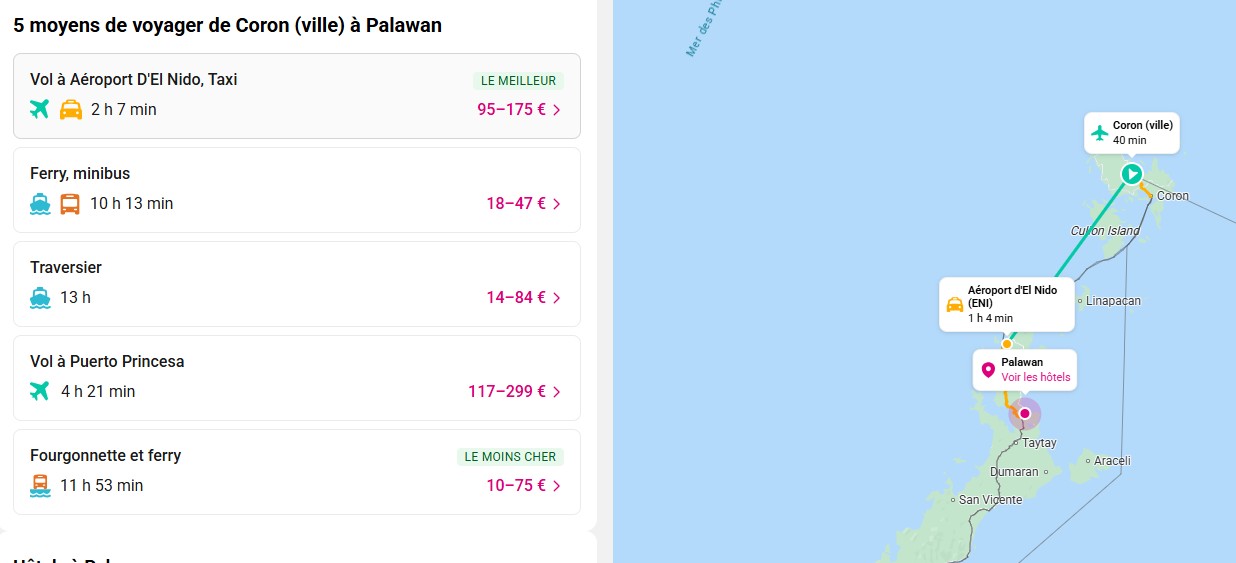Click the plane icon for Vol à Puerto Princesa
1236x563 pixels.
(x=40, y=391)
